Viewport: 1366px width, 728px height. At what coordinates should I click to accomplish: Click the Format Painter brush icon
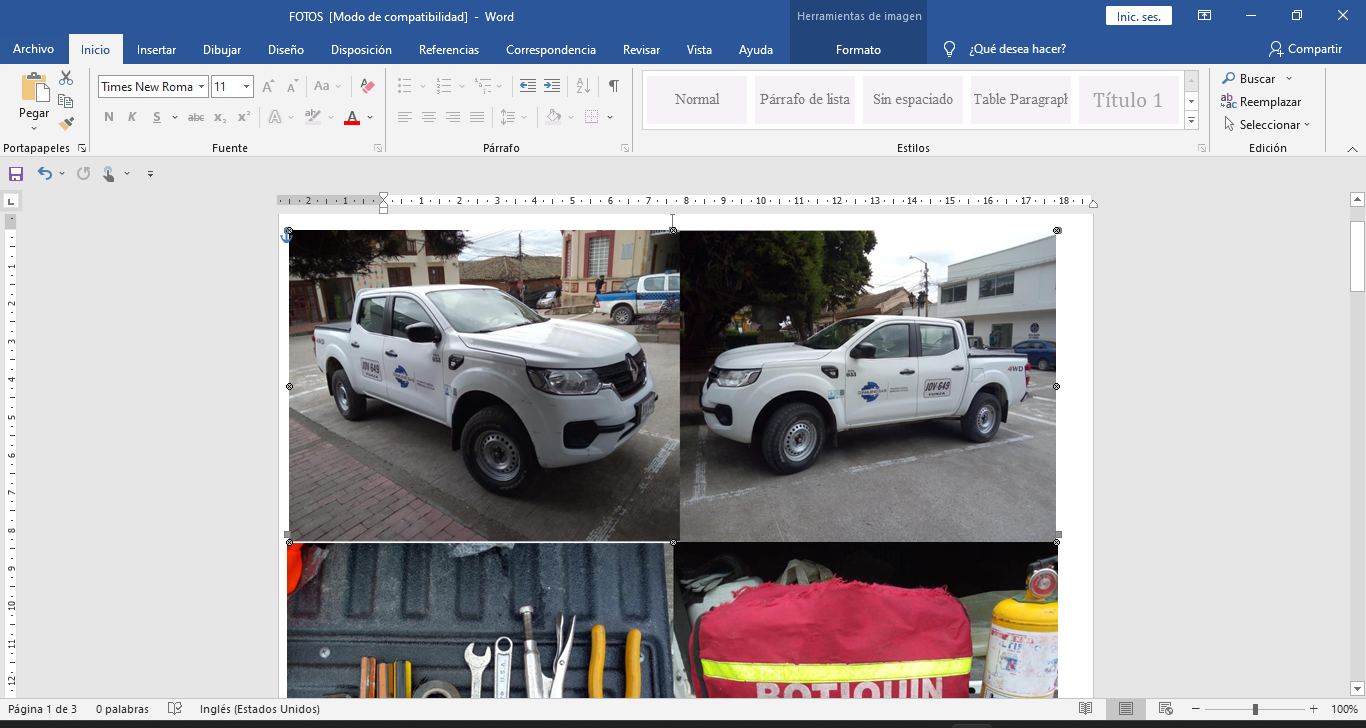pos(66,124)
